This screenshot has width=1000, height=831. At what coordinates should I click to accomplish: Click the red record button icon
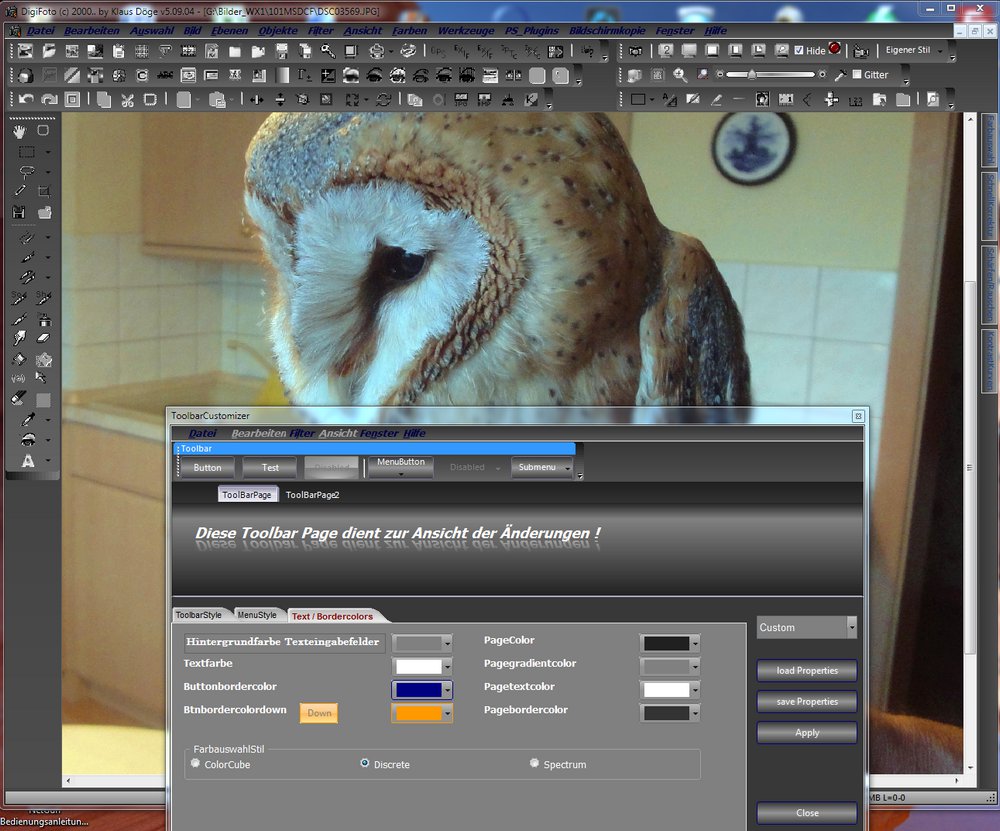tap(835, 49)
